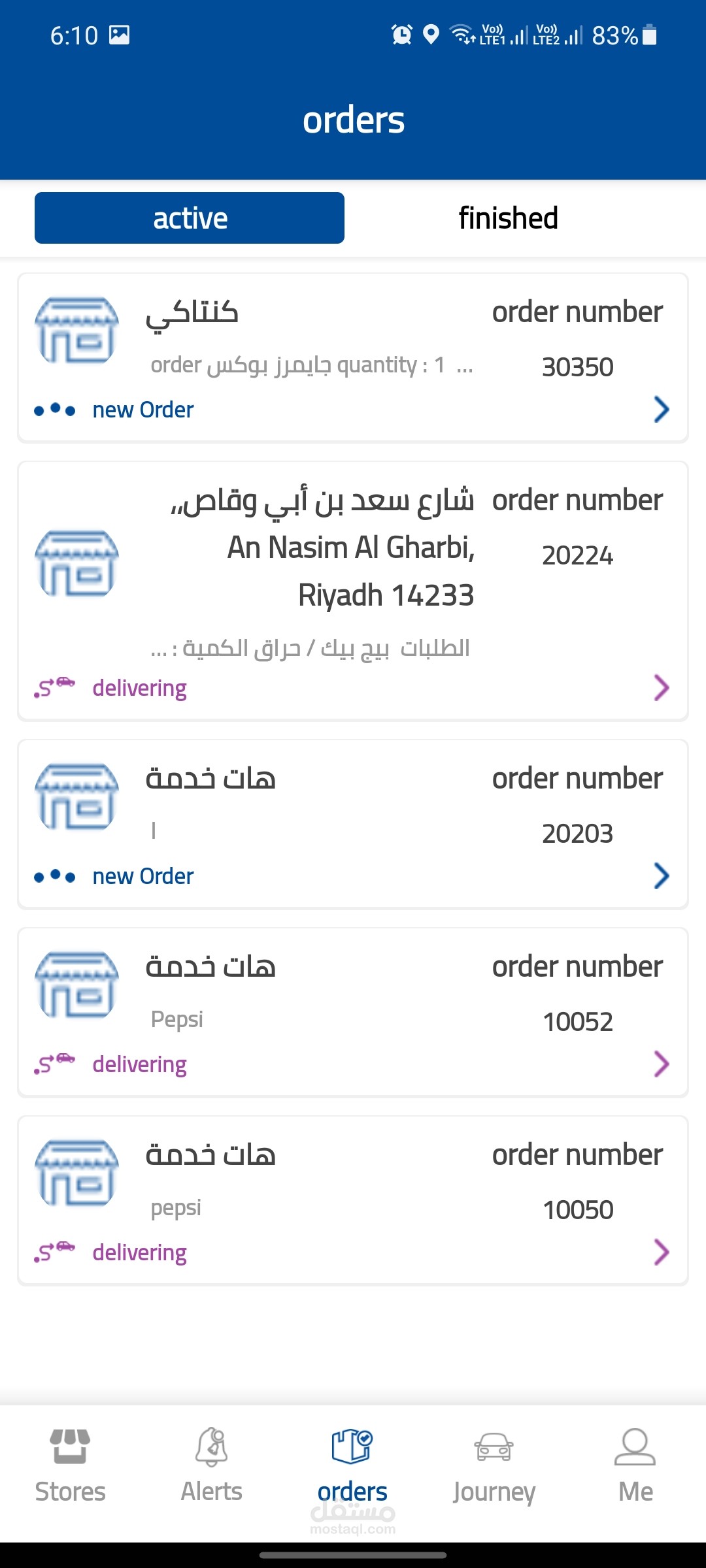Tap the orders box icon in the bottom bar
This screenshot has width=706, height=1568.
tap(352, 1446)
